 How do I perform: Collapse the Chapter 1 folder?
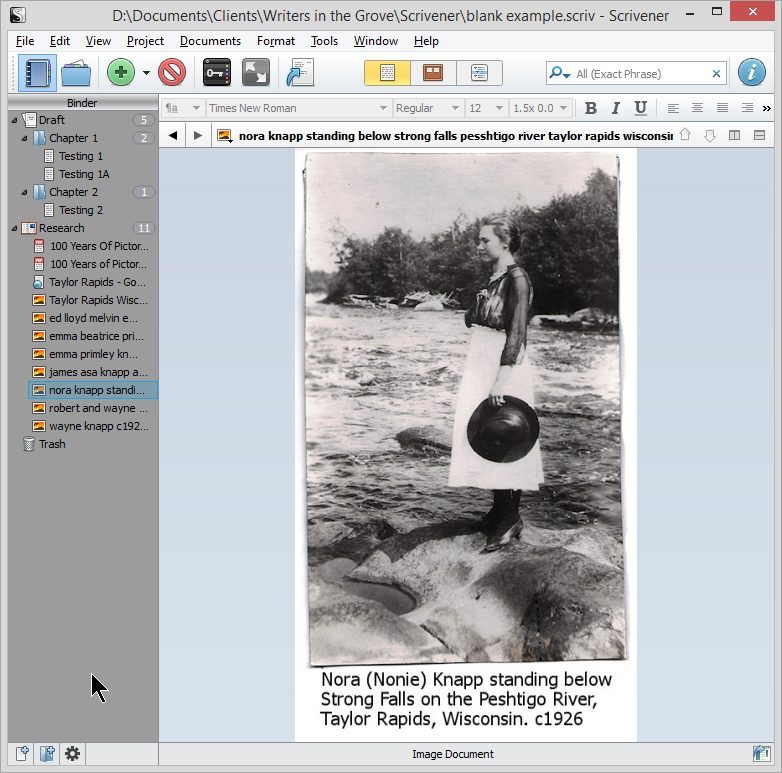[x=24, y=138]
